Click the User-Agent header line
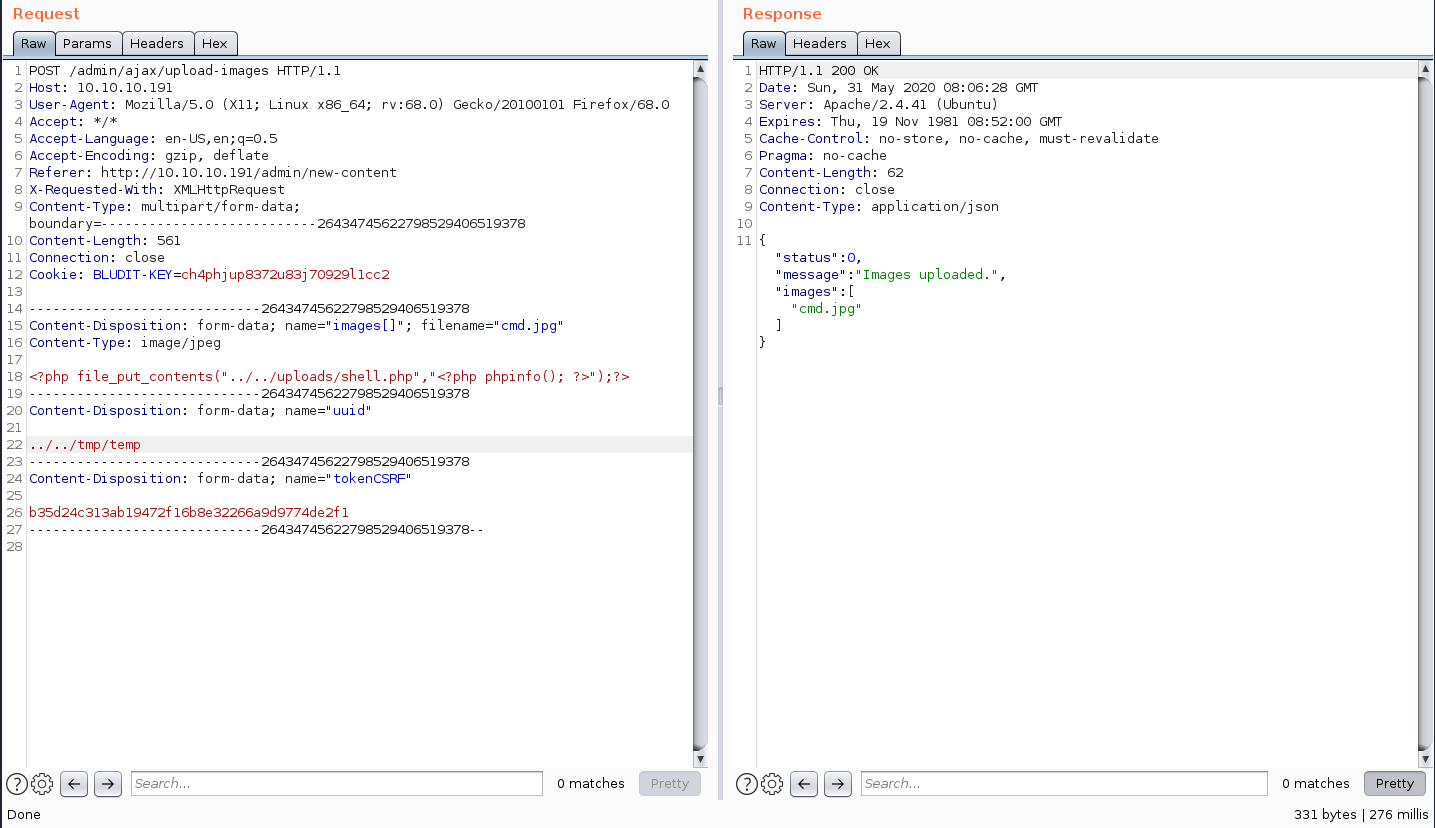The width and height of the screenshot is (1435, 828). click(x=349, y=105)
